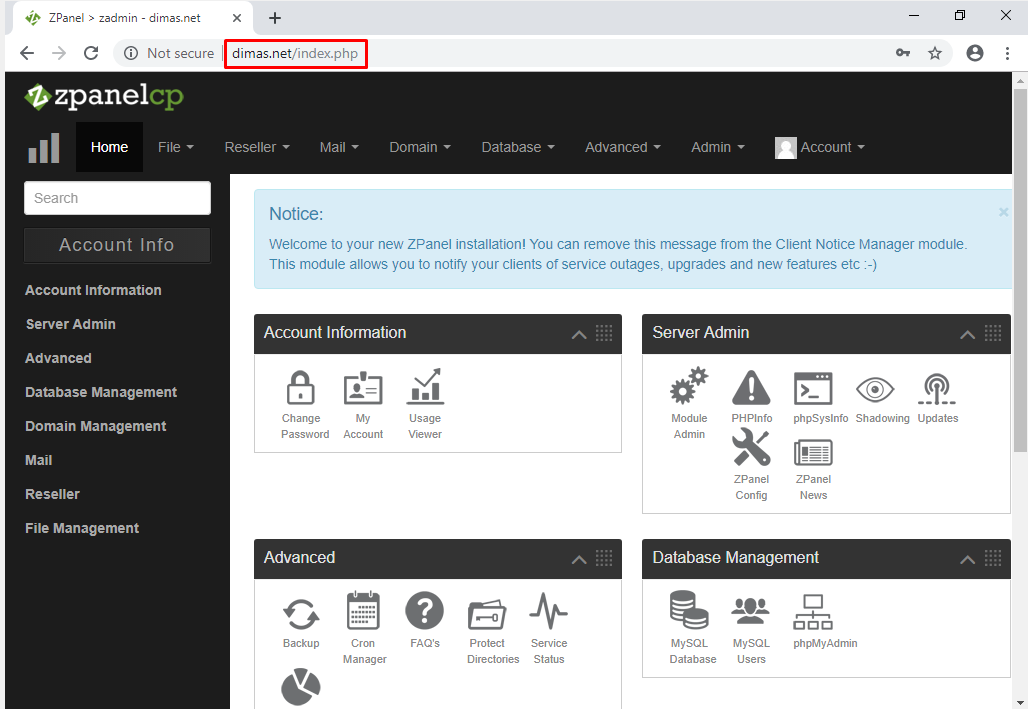Open the Reseller dropdown menu
Screen dimensions: 1028x709
click(257, 148)
